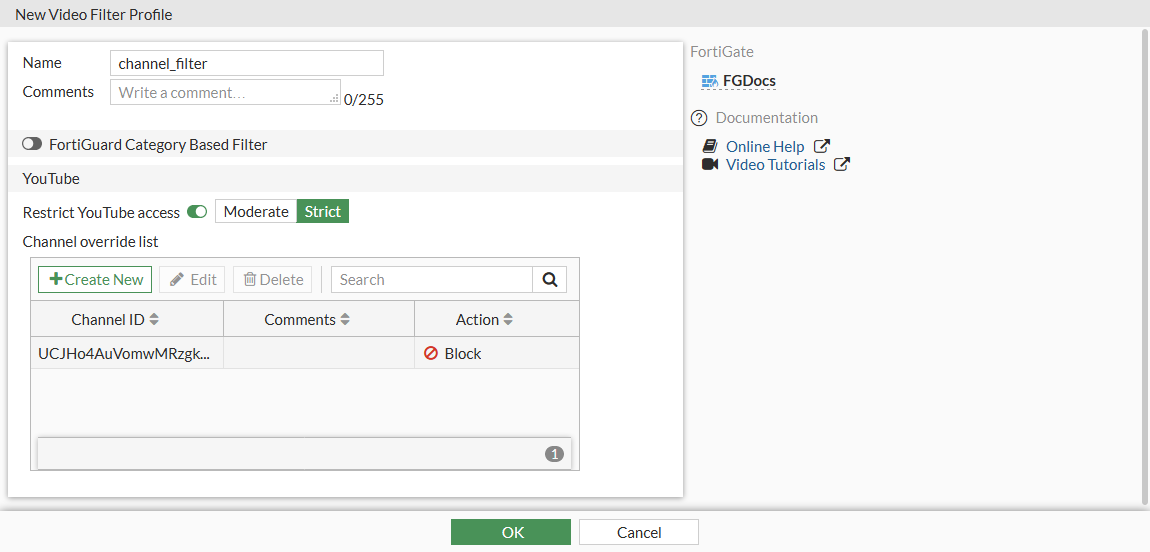1150x552 pixels.
Task: Click the Cancel button
Action: [639, 532]
